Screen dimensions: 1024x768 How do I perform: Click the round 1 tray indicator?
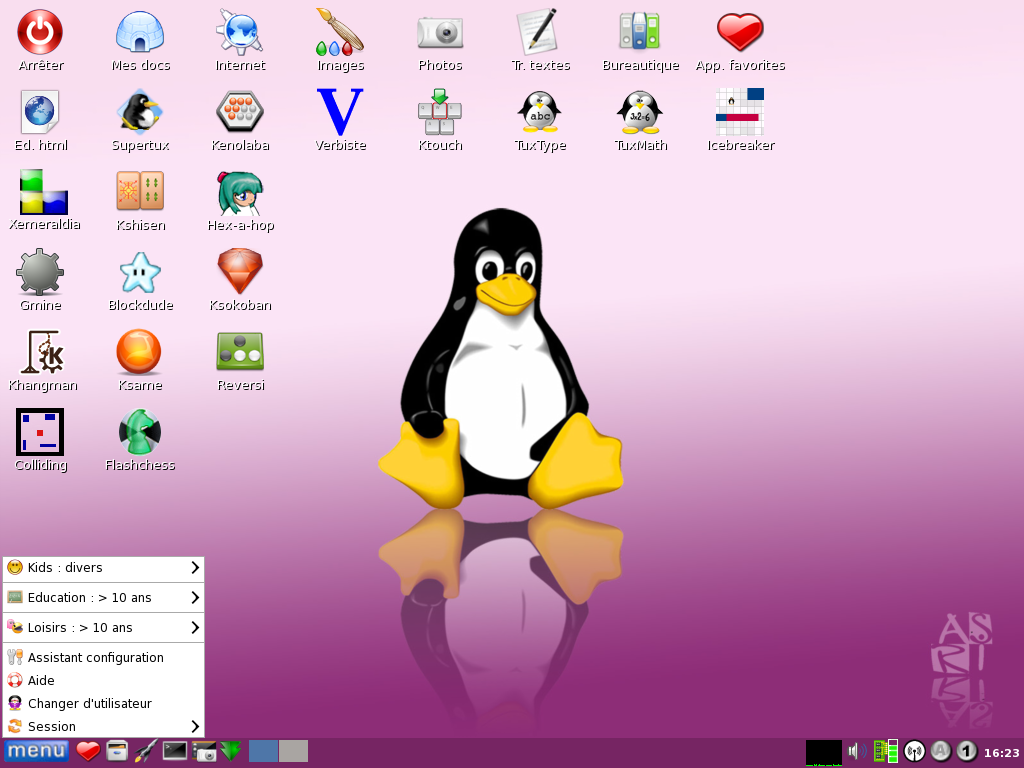point(967,752)
